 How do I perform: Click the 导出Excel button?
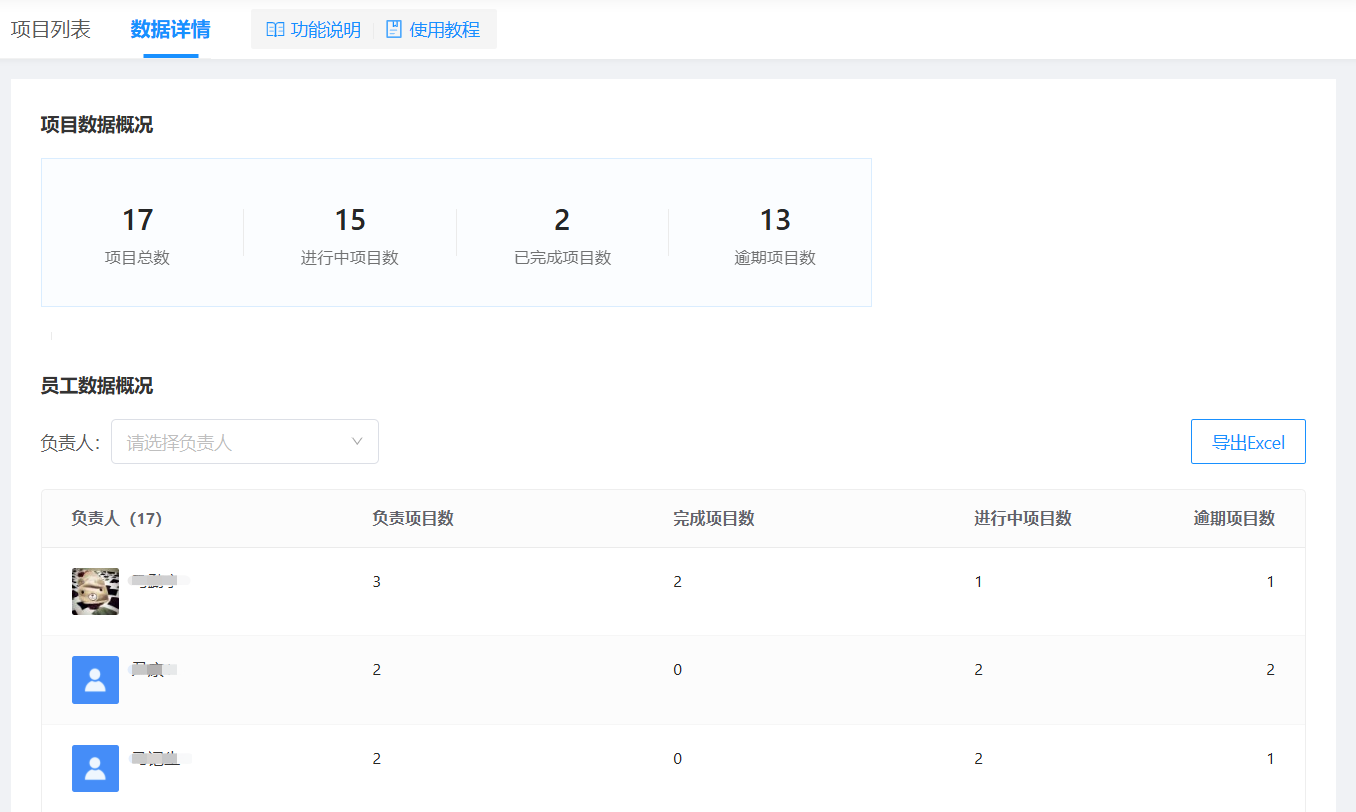(x=1247, y=442)
